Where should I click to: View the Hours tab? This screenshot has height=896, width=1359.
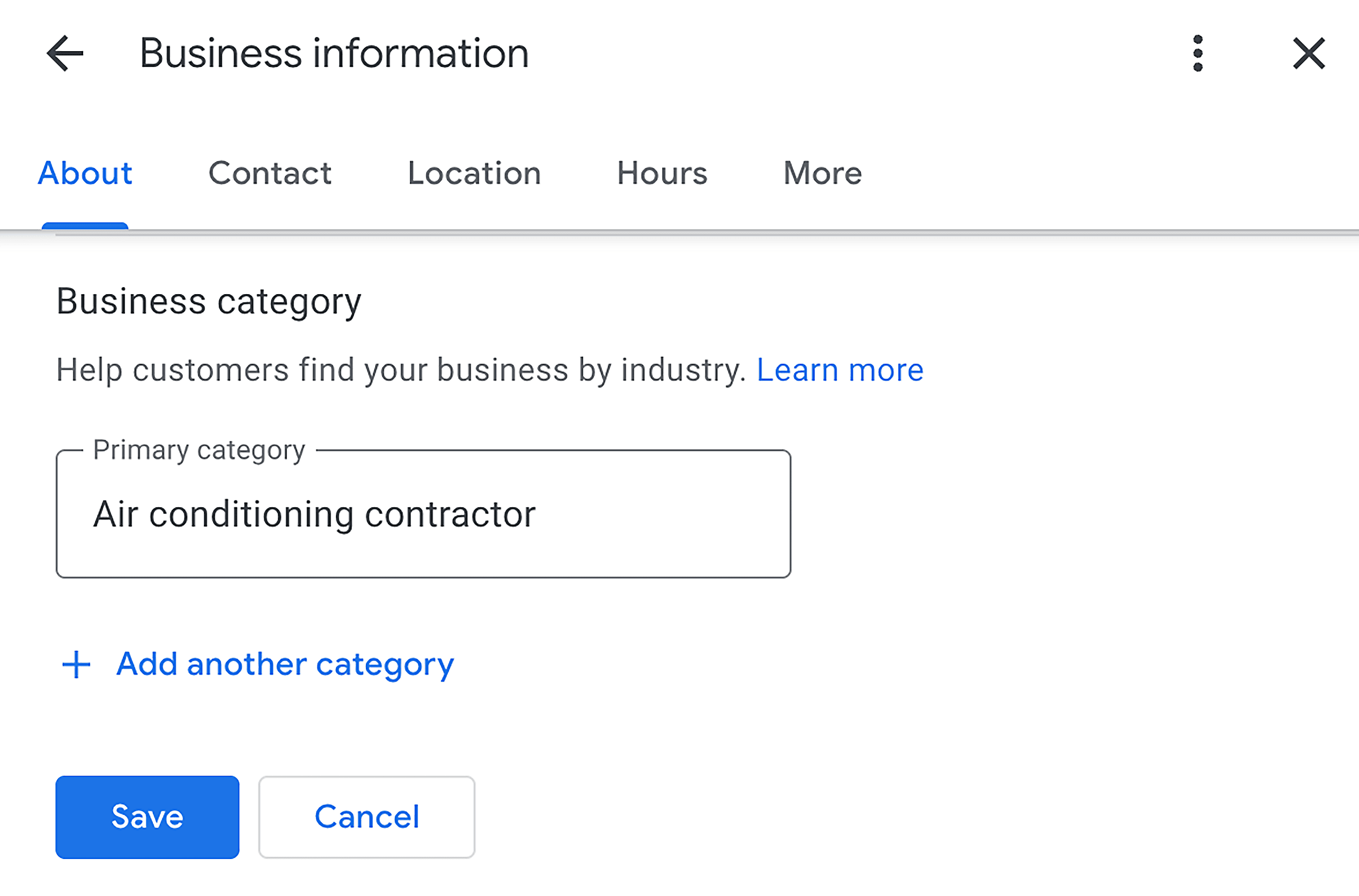click(x=662, y=173)
